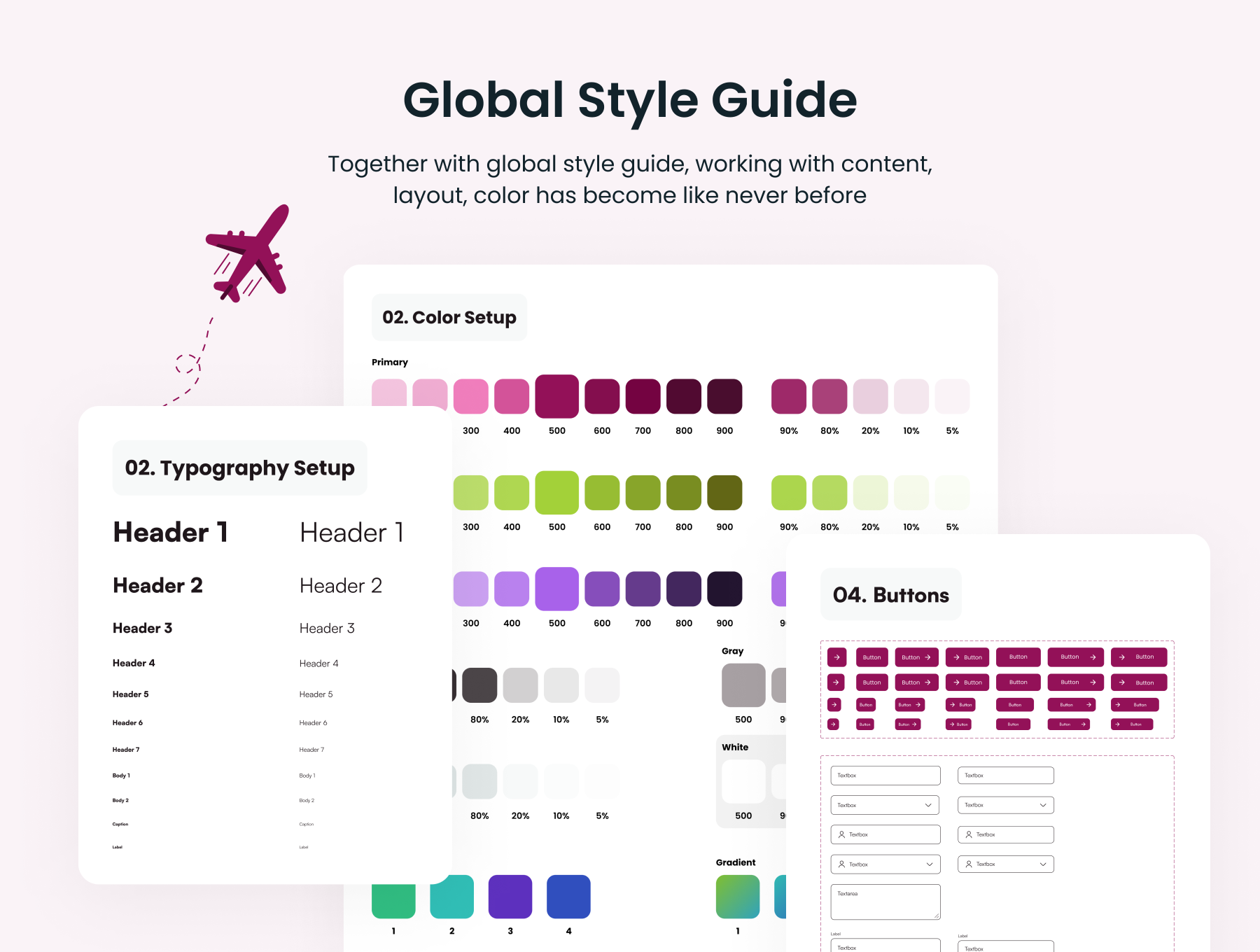Click user icon in narrow textbox with chevron
Image resolution: width=1260 pixels, height=952 pixels.
tap(969, 864)
